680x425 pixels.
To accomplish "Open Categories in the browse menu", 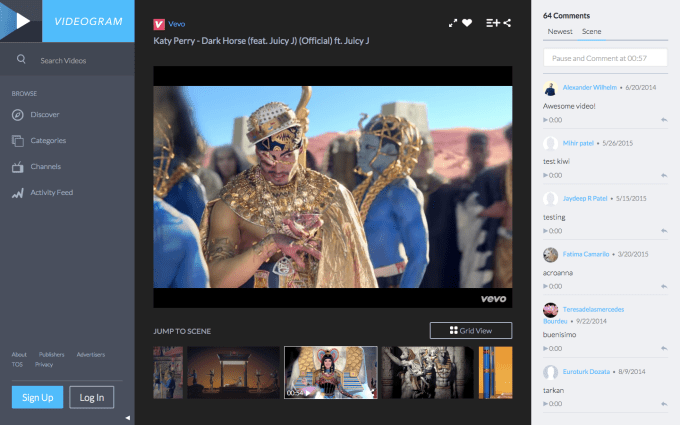I will coord(48,141).
